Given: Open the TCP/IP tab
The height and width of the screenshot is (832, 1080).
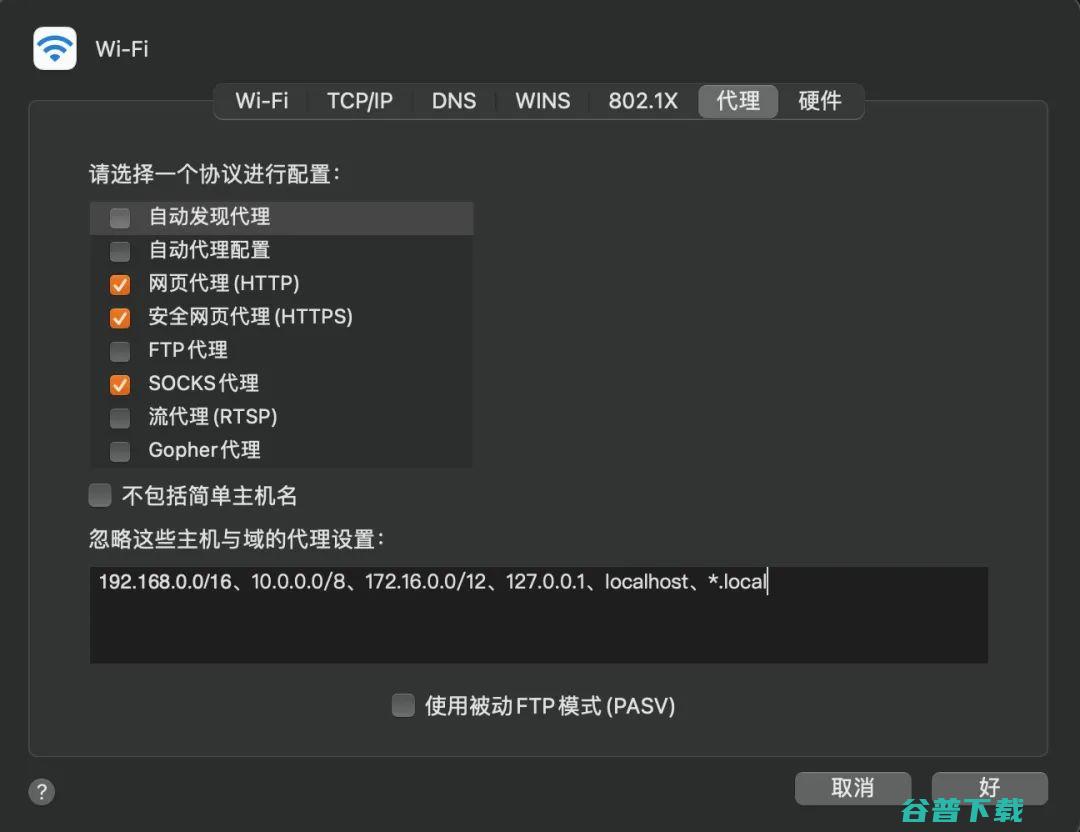Looking at the screenshot, I should point(360,101).
